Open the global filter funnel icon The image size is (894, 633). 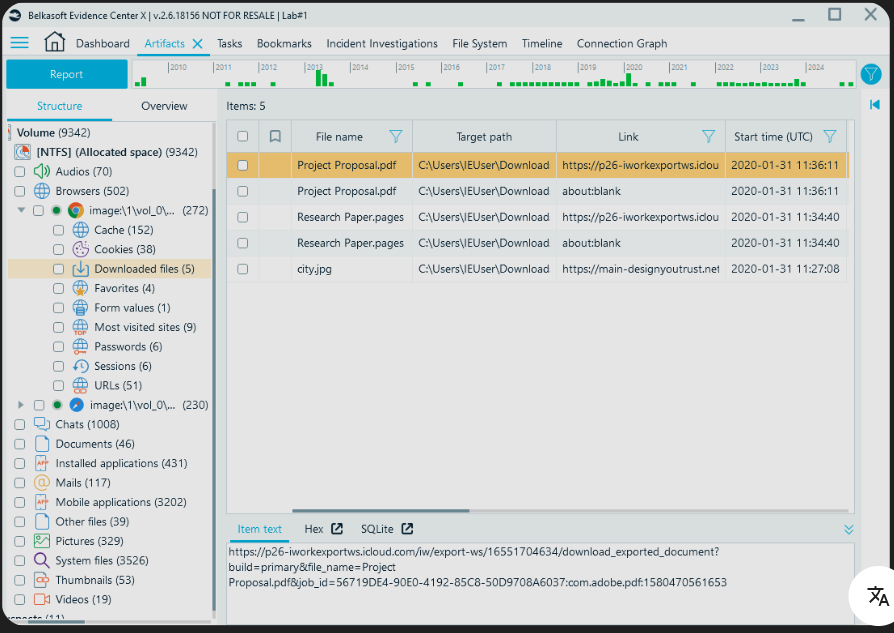(870, 73)
